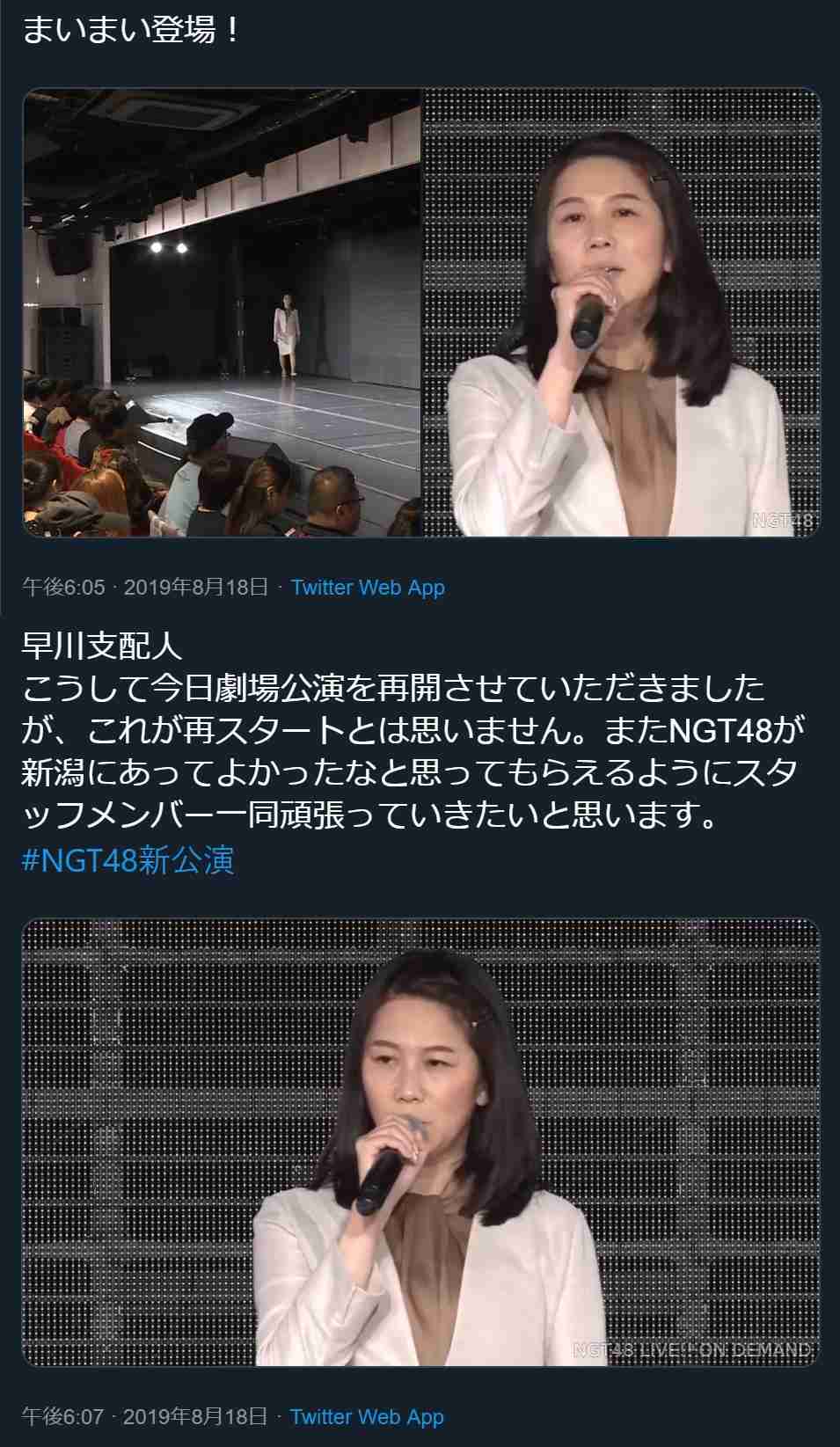Click the tweet line starting 新潟にあって
This screenshot has width=840, height=1447.
410,774
